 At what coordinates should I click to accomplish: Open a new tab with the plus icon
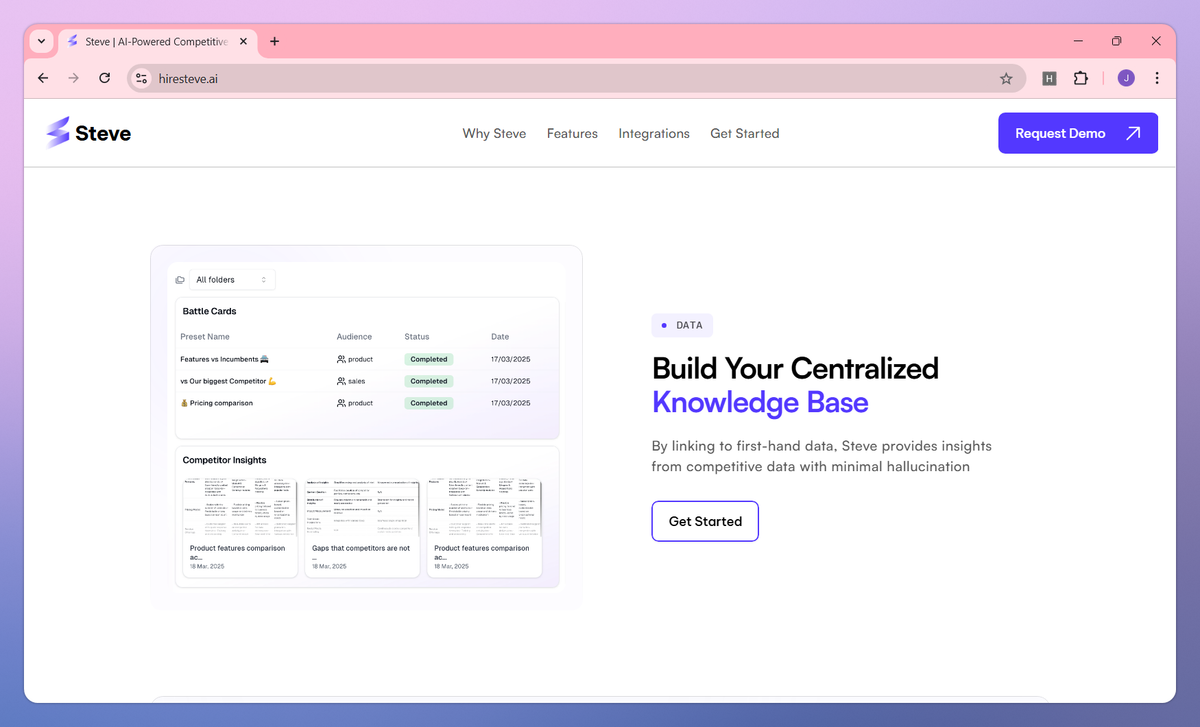click(274, 41)
